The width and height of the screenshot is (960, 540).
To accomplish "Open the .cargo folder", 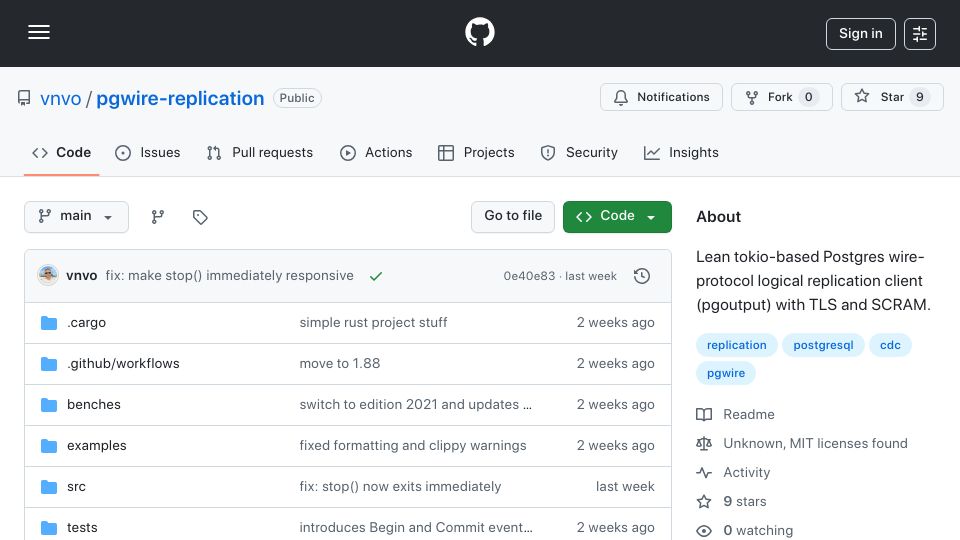I will 86,323.
